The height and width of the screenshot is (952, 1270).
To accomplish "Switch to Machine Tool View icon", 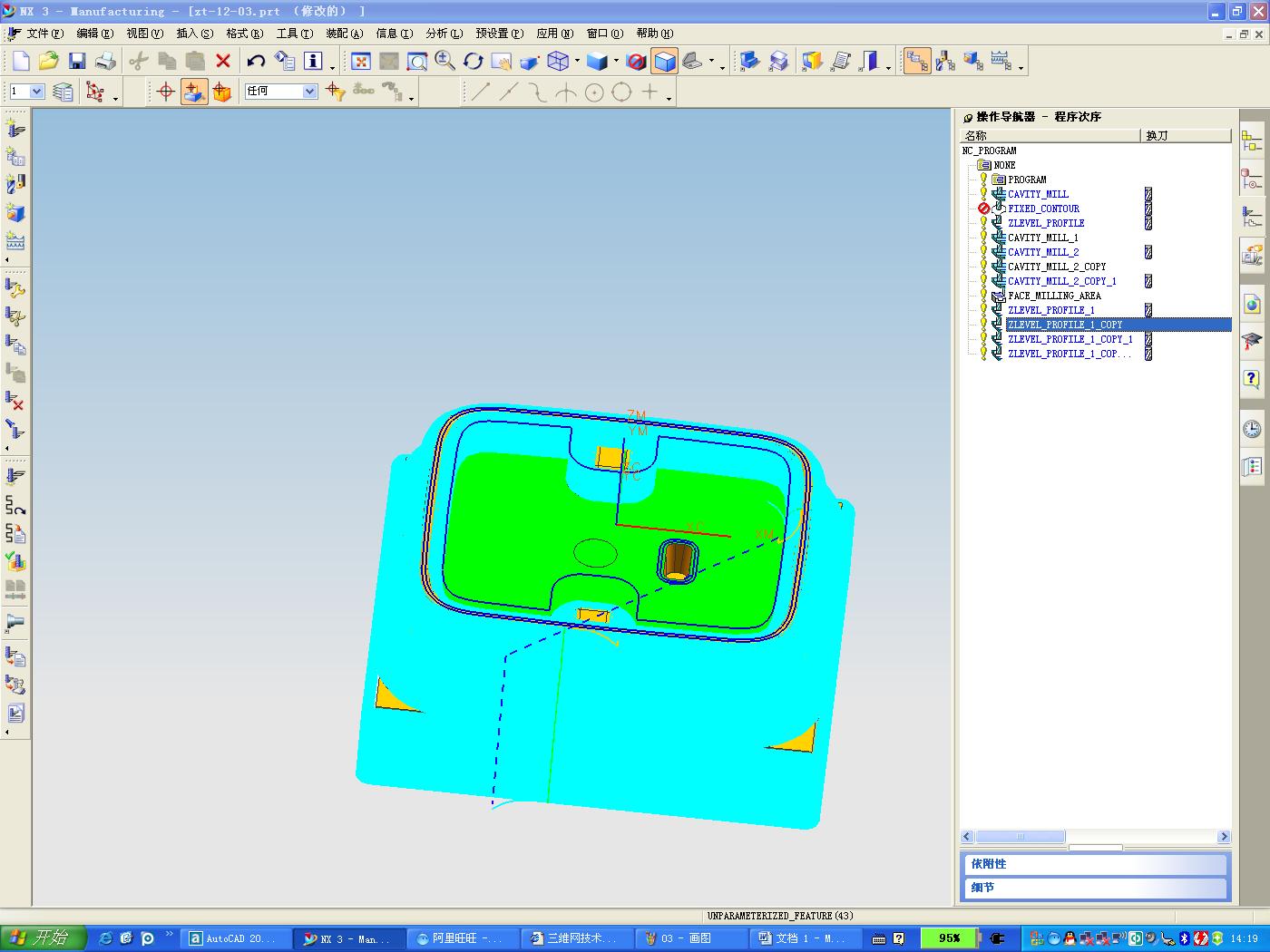I will pyautogui.click(x=945, y=61).
